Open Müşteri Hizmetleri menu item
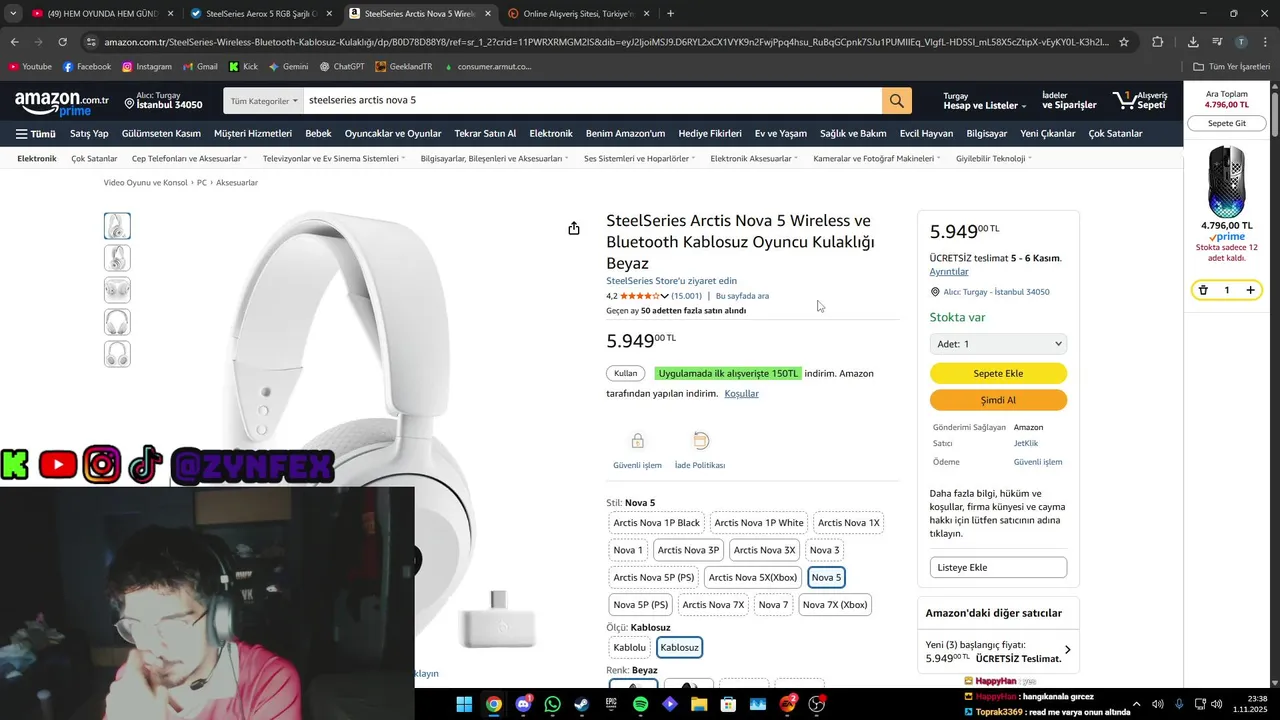 253,134
